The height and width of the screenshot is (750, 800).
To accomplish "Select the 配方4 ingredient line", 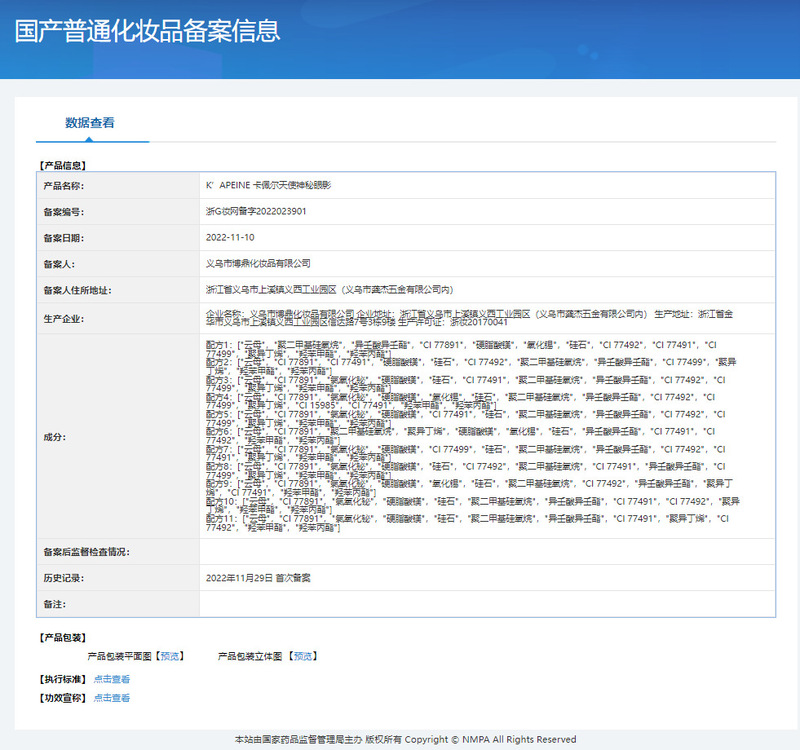I will click(461, 402).
